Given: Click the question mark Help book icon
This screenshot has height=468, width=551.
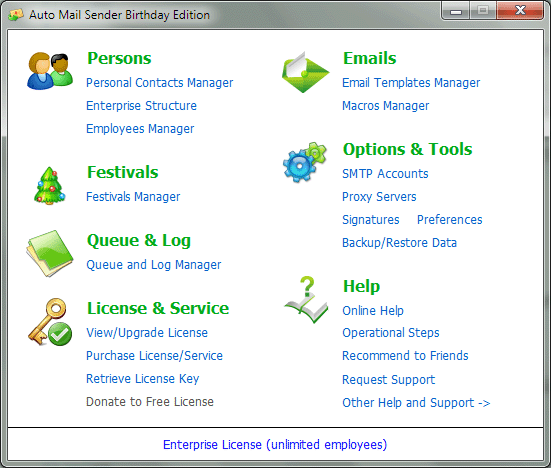Looking at the screenshot, I should click(x=306, y=300).
